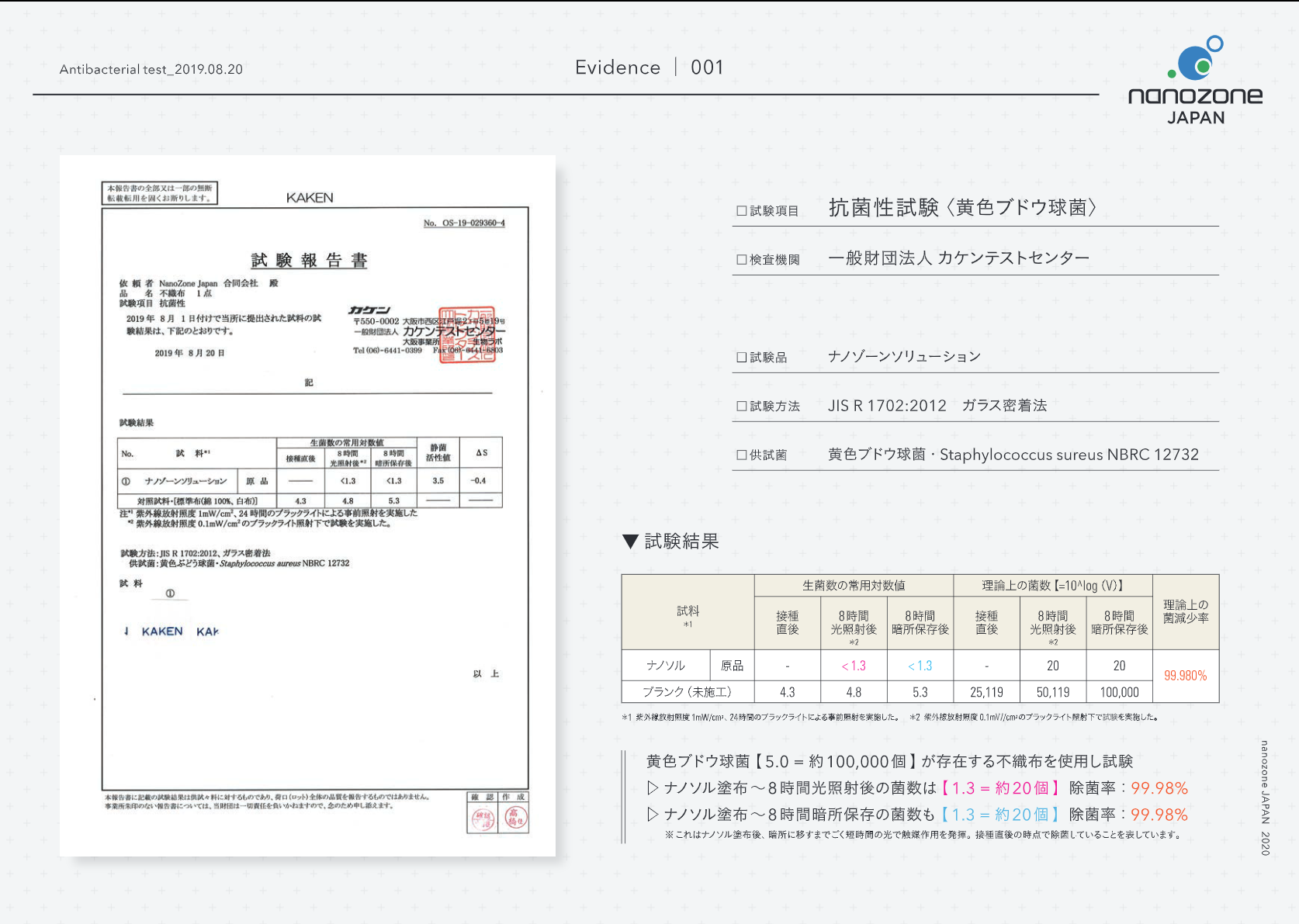
Task: Click the black triangle before 試験結果
Action: click(631, 542)
